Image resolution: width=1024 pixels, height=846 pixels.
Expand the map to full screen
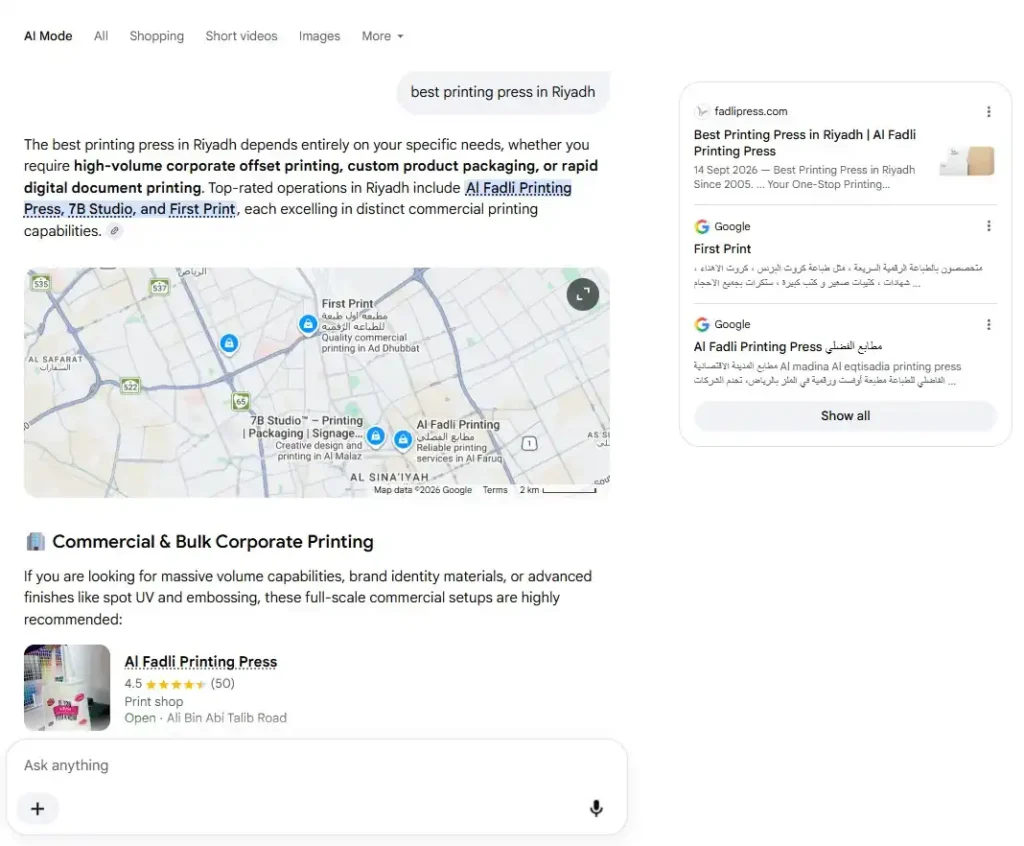pos(583,295)
